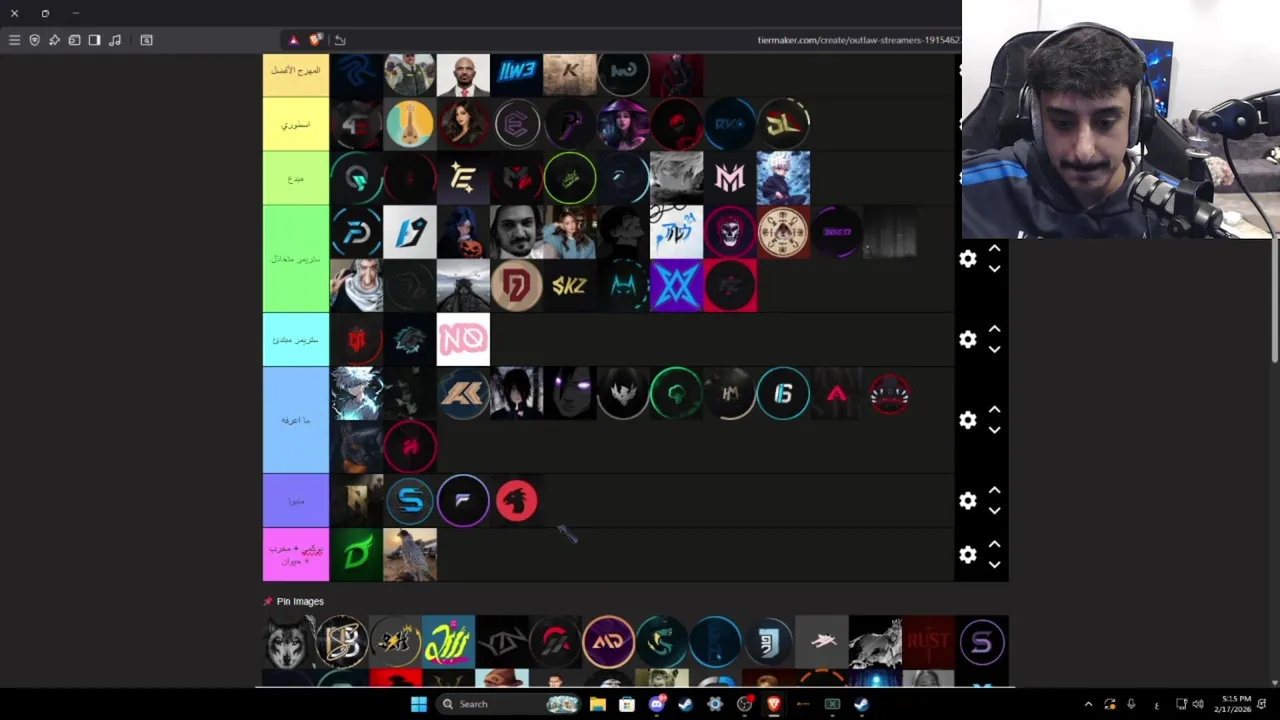This screenshot has height=720, width=1280.
Task: Open the tab search toolbar icon
Action: point(146,40)
